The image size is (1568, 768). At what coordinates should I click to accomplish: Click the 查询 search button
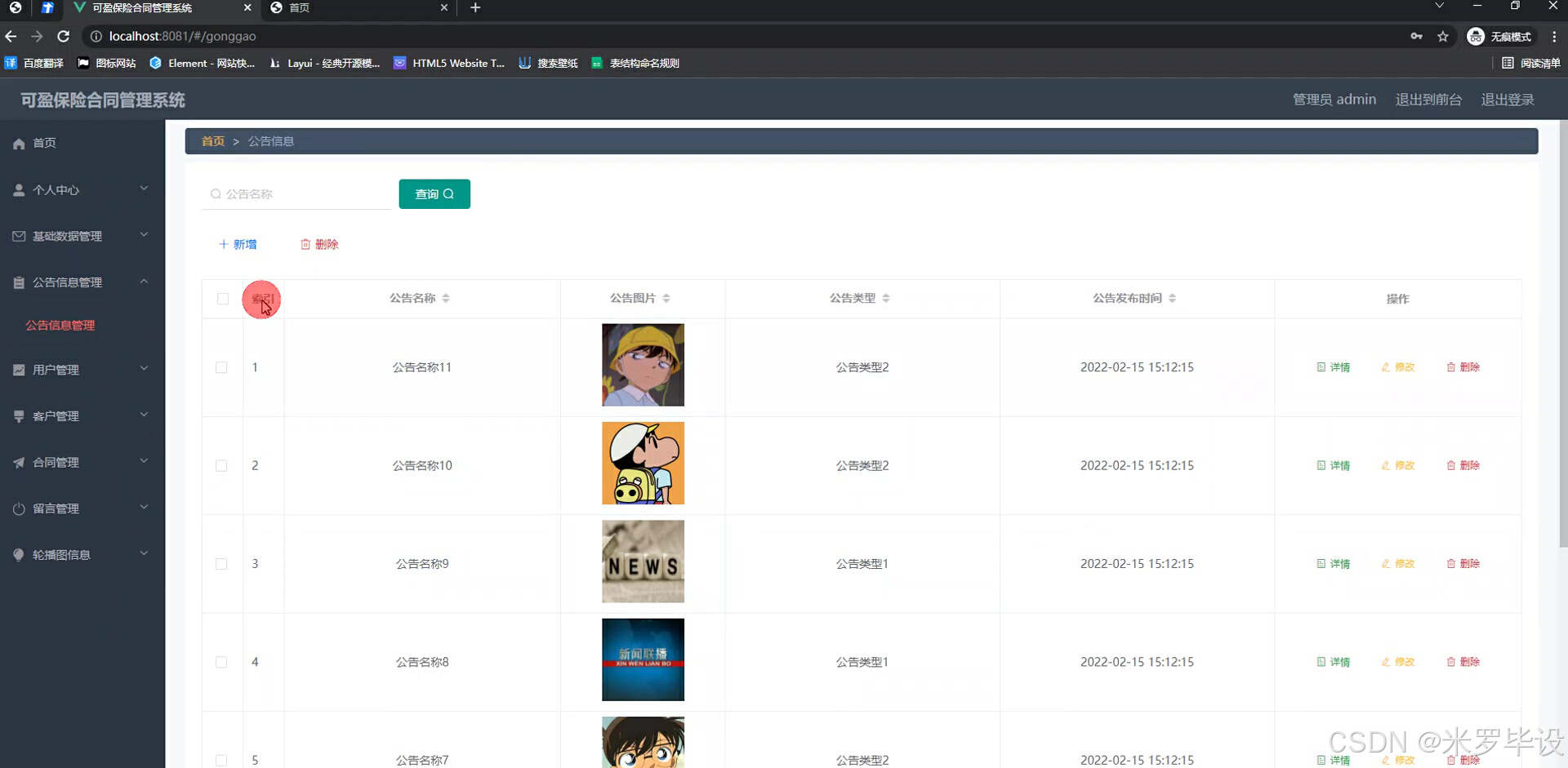click(x=434, y=194)
